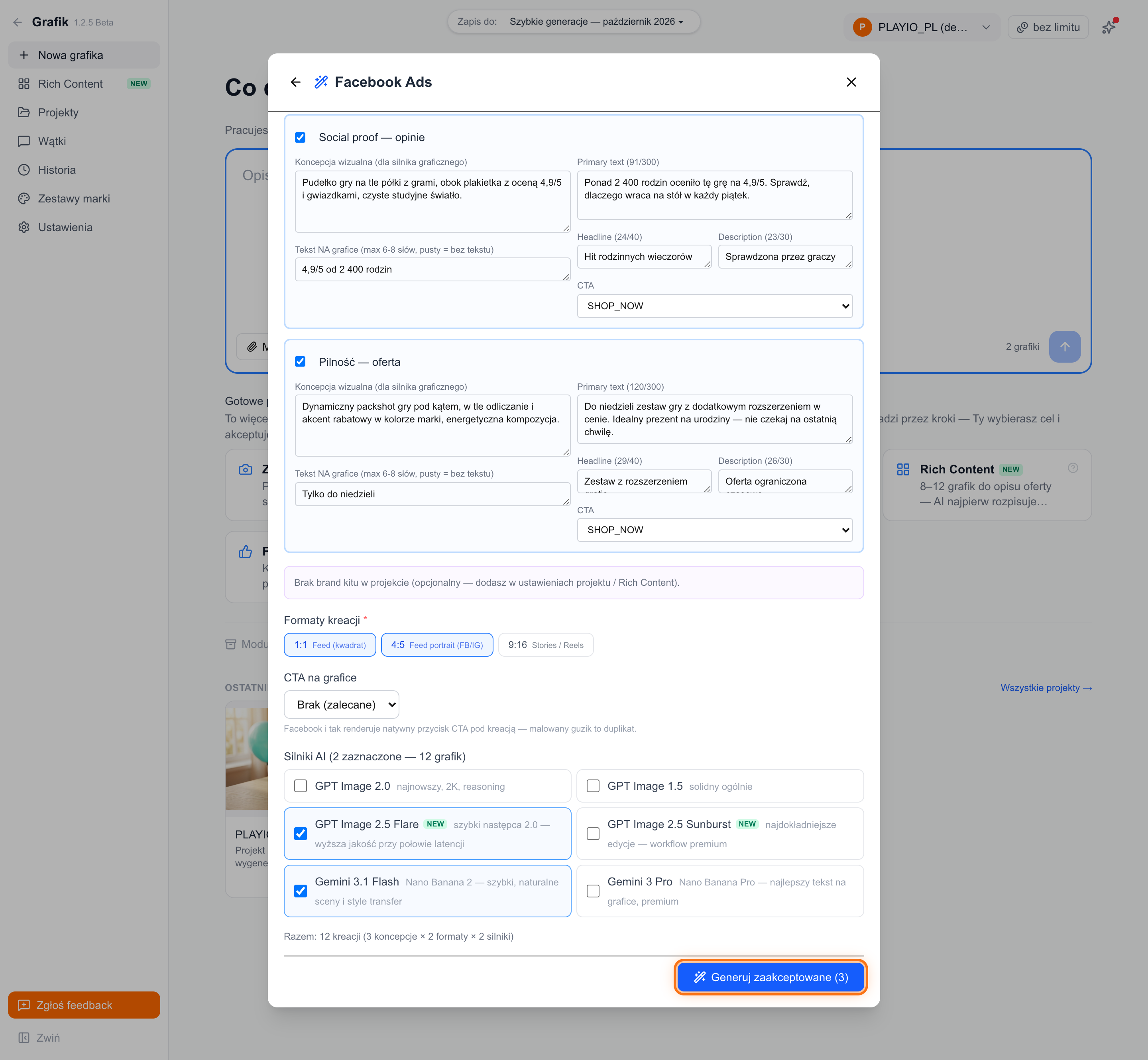Click Generuj zaakceptowane (3) button

click(771, 978)
